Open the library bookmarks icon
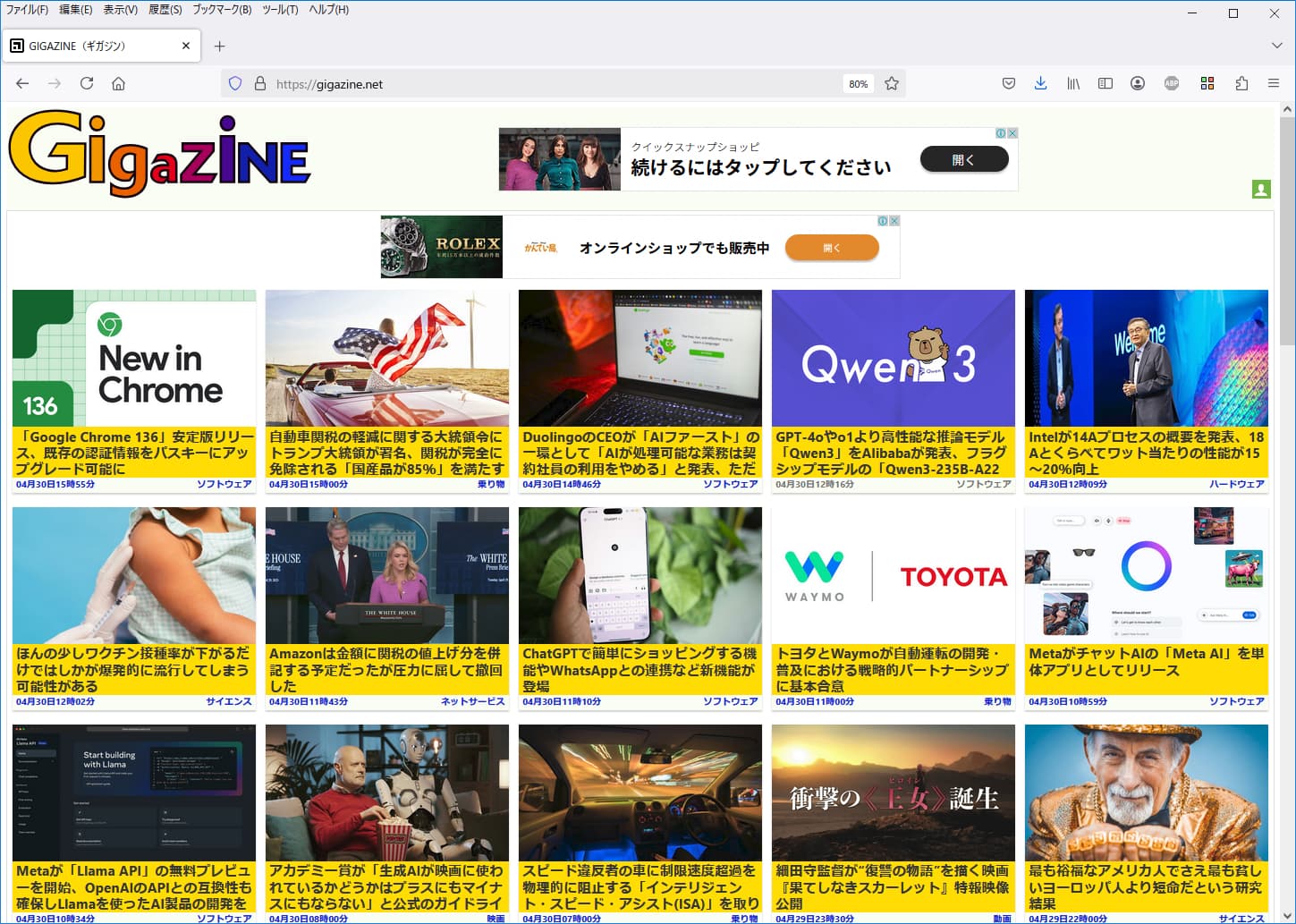 (1073, 83)
